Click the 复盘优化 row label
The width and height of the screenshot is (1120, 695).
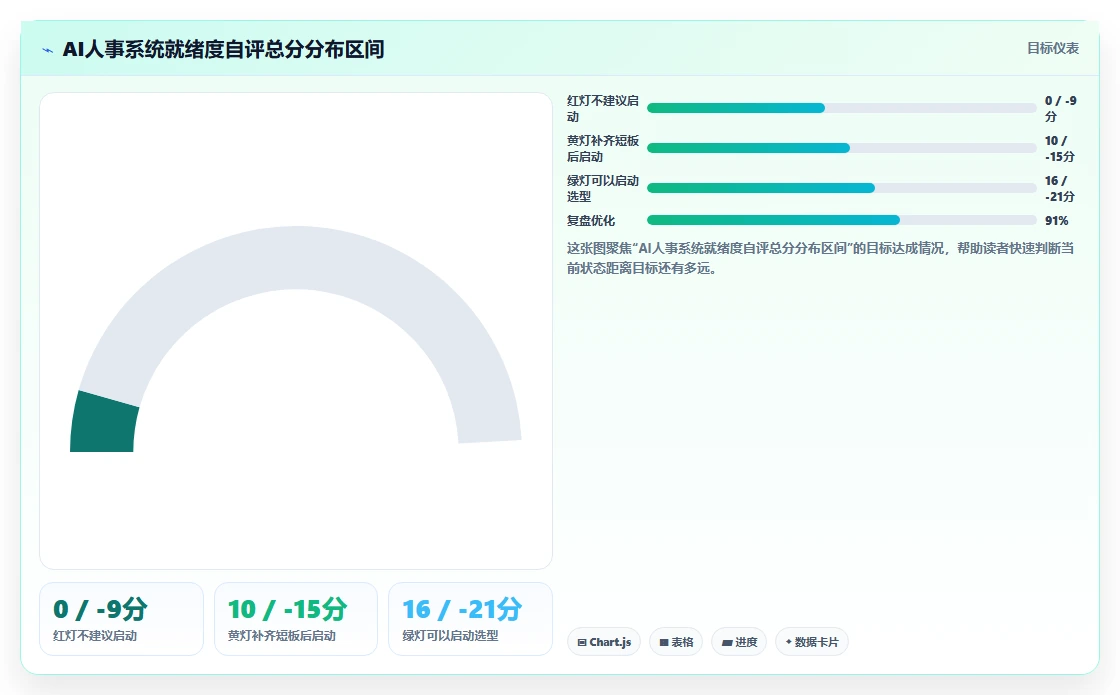coord(591,221)
